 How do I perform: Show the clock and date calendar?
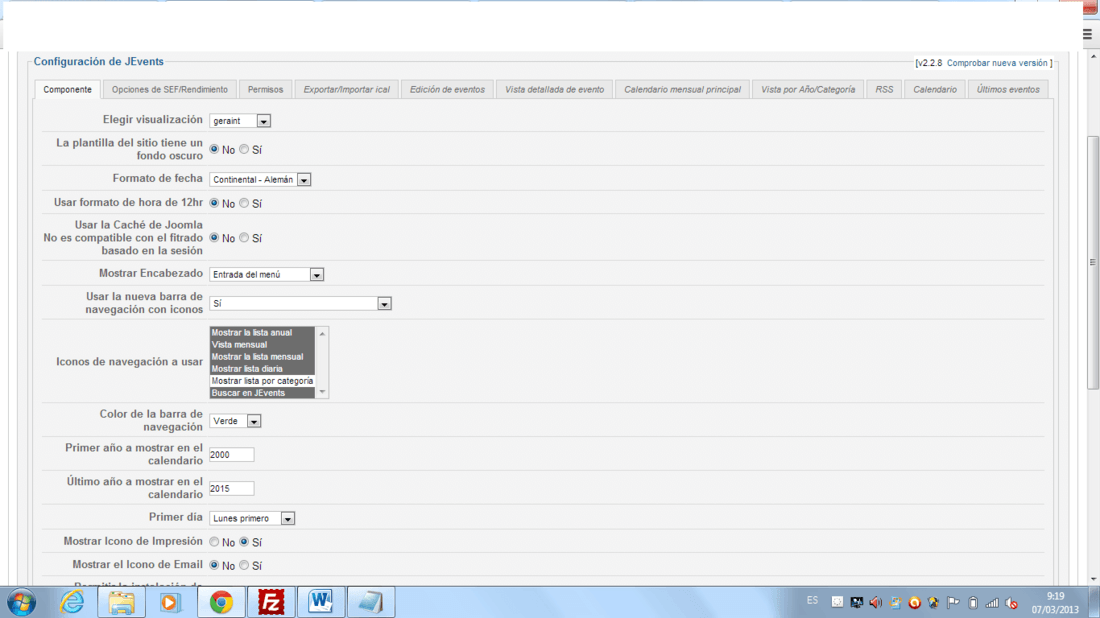point(1055,603)
